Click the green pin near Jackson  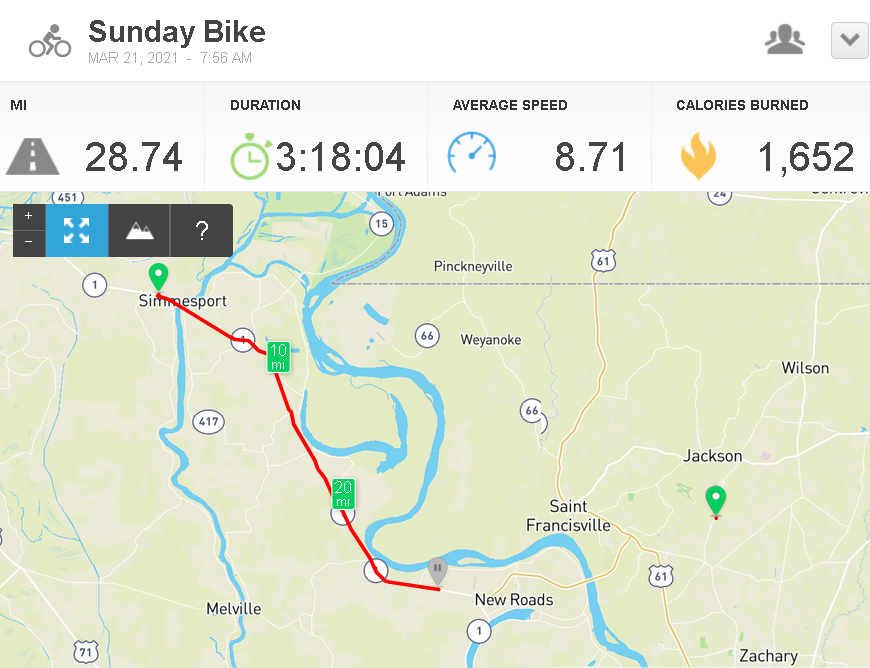tap(715, 500)
